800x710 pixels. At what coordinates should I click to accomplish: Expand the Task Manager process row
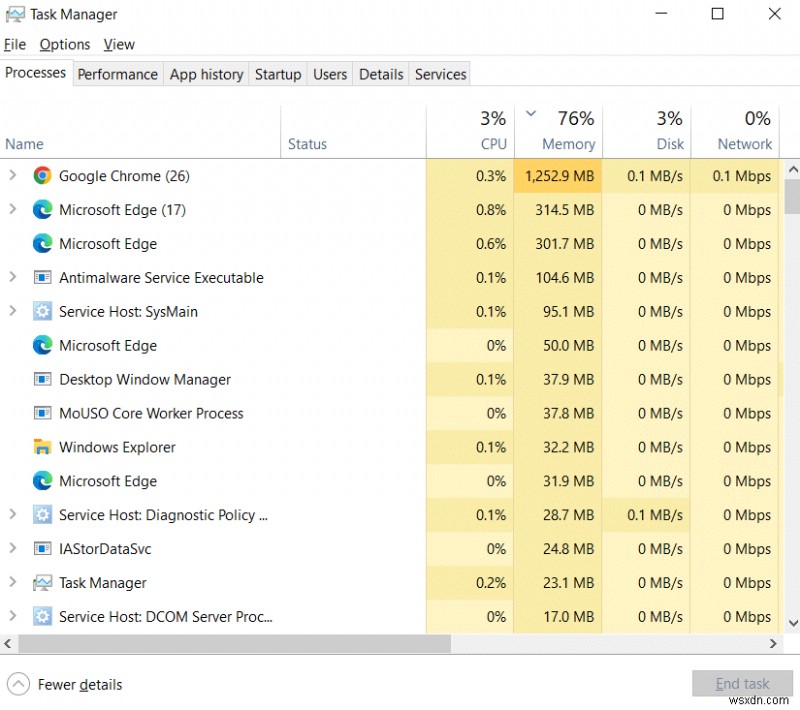coord(13,582)
